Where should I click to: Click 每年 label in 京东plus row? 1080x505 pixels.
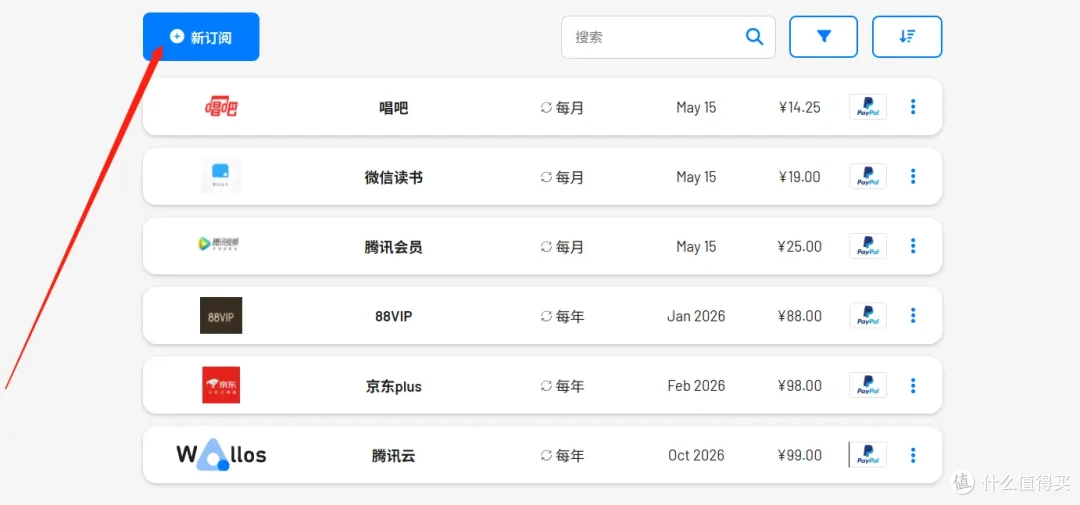[570, 387]
